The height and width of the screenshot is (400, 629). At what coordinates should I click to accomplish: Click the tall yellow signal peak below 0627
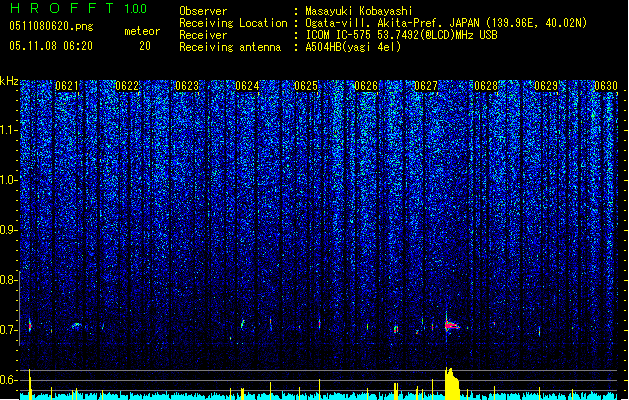click(x=452, y=384)
